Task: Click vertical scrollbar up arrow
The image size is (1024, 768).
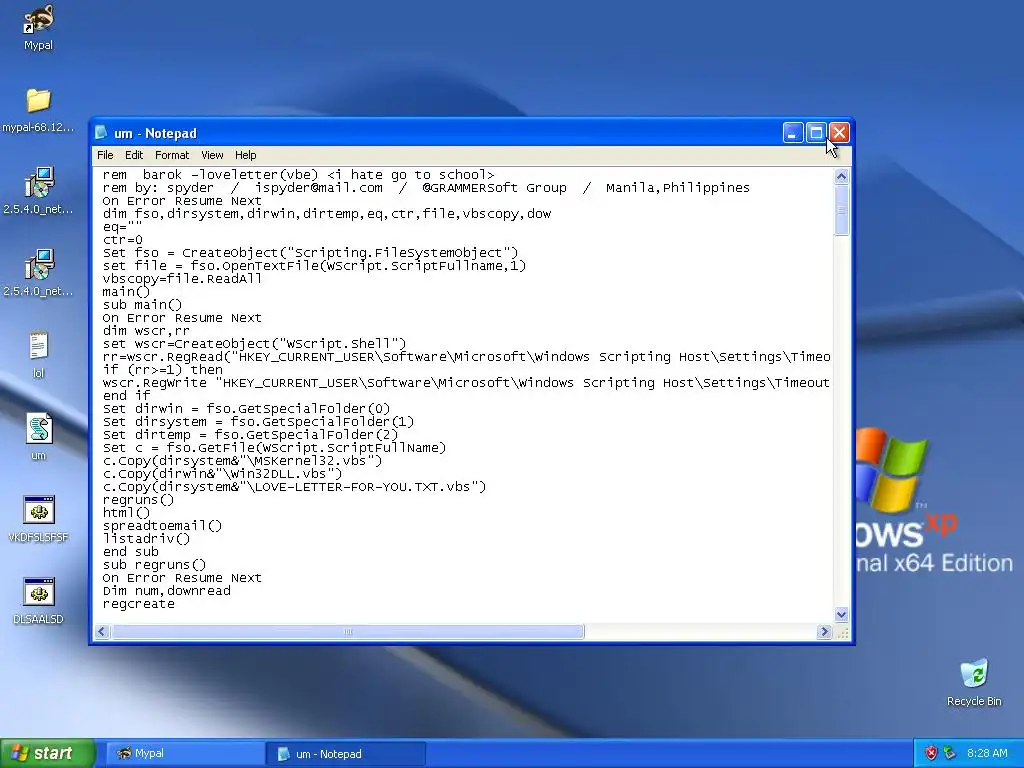Action: tap(841, 176)
